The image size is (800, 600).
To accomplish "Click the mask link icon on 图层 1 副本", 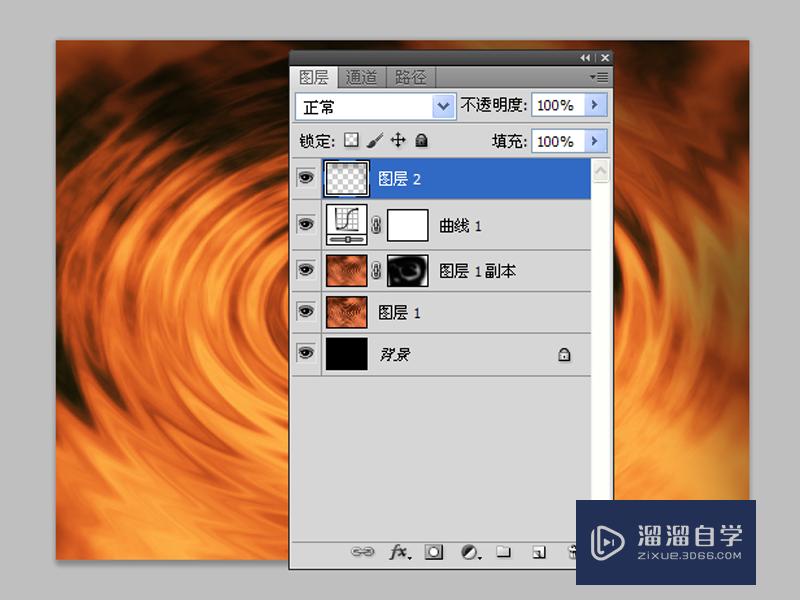I will 377,270.
